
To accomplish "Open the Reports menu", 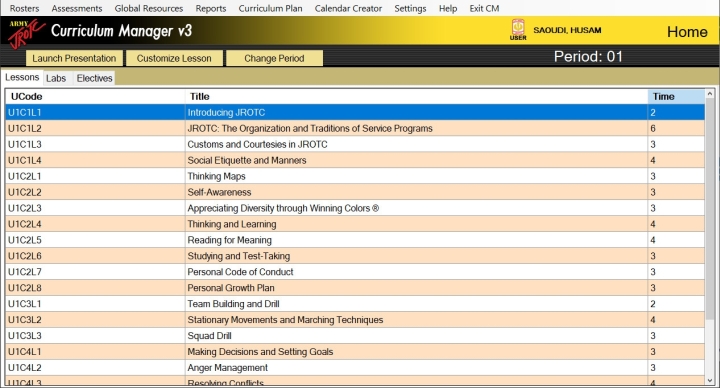I will click(x=211, y=8).
